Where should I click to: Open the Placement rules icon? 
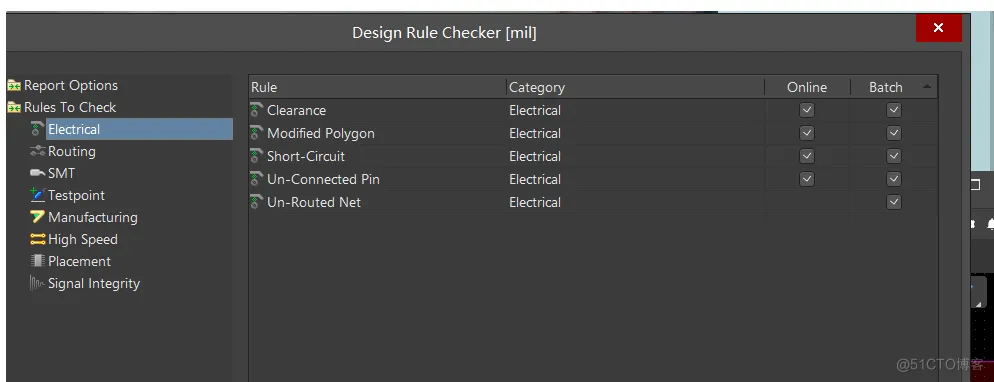click(37, 261)
